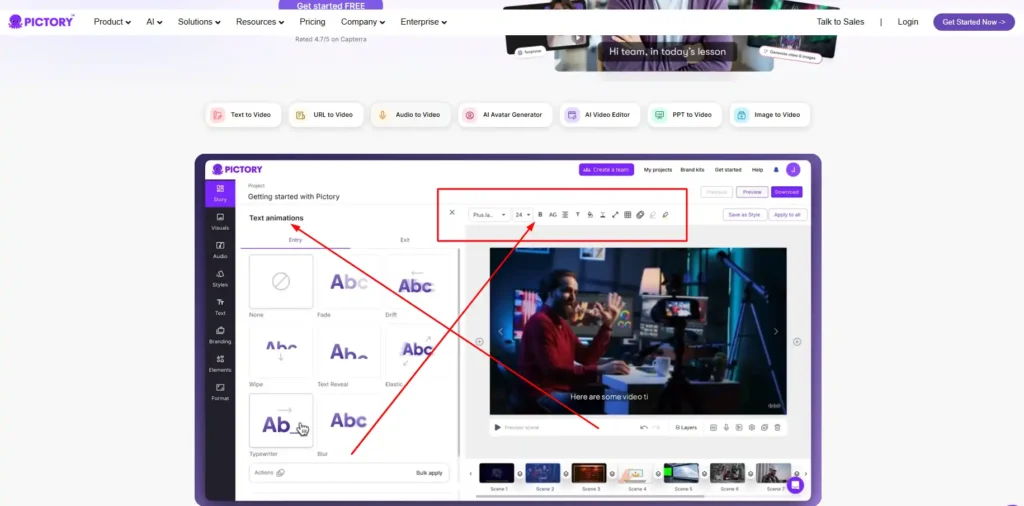1024x506 pixels.
Task: Toggle bold text formatting
Action: tap(540, 215)
